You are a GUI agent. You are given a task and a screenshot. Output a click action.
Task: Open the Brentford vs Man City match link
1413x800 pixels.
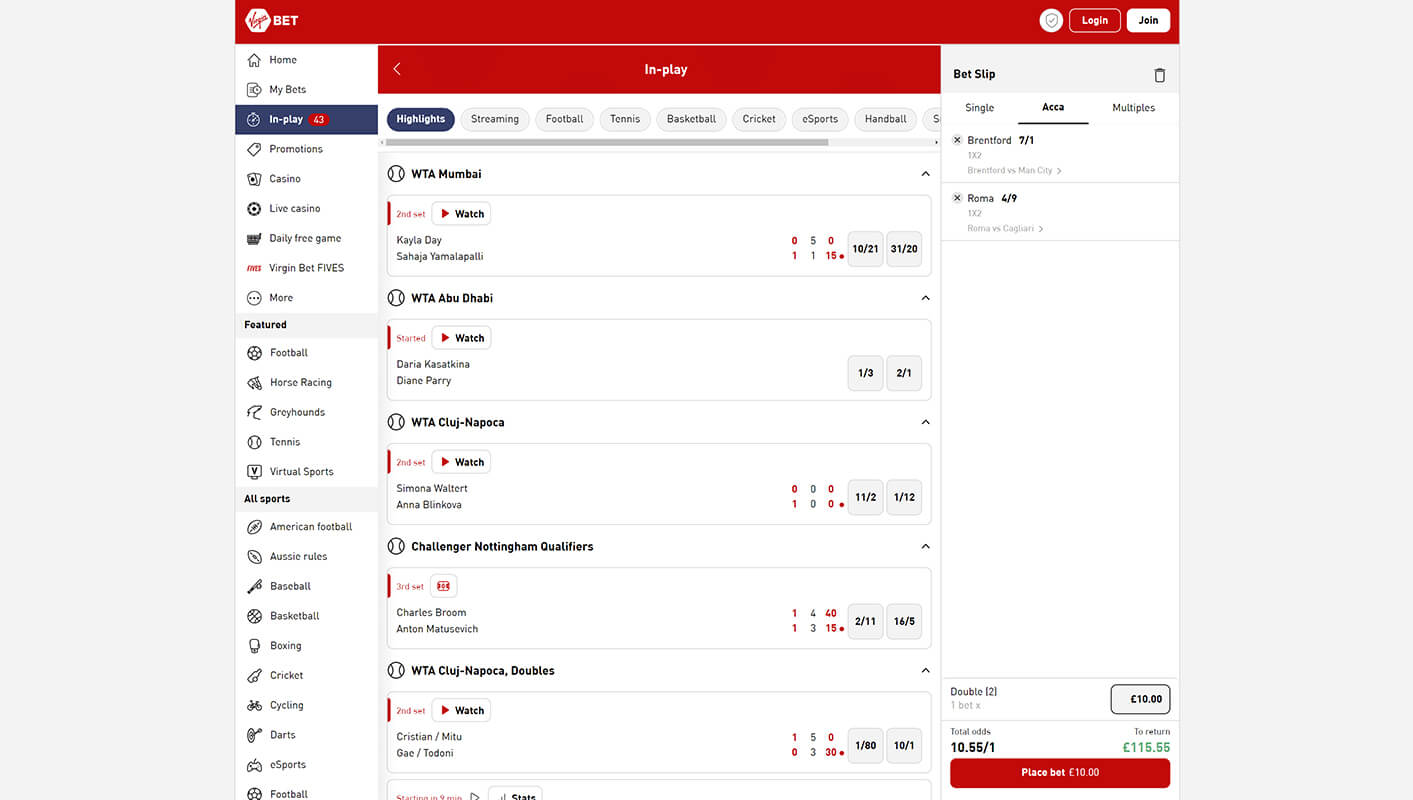1014,171
